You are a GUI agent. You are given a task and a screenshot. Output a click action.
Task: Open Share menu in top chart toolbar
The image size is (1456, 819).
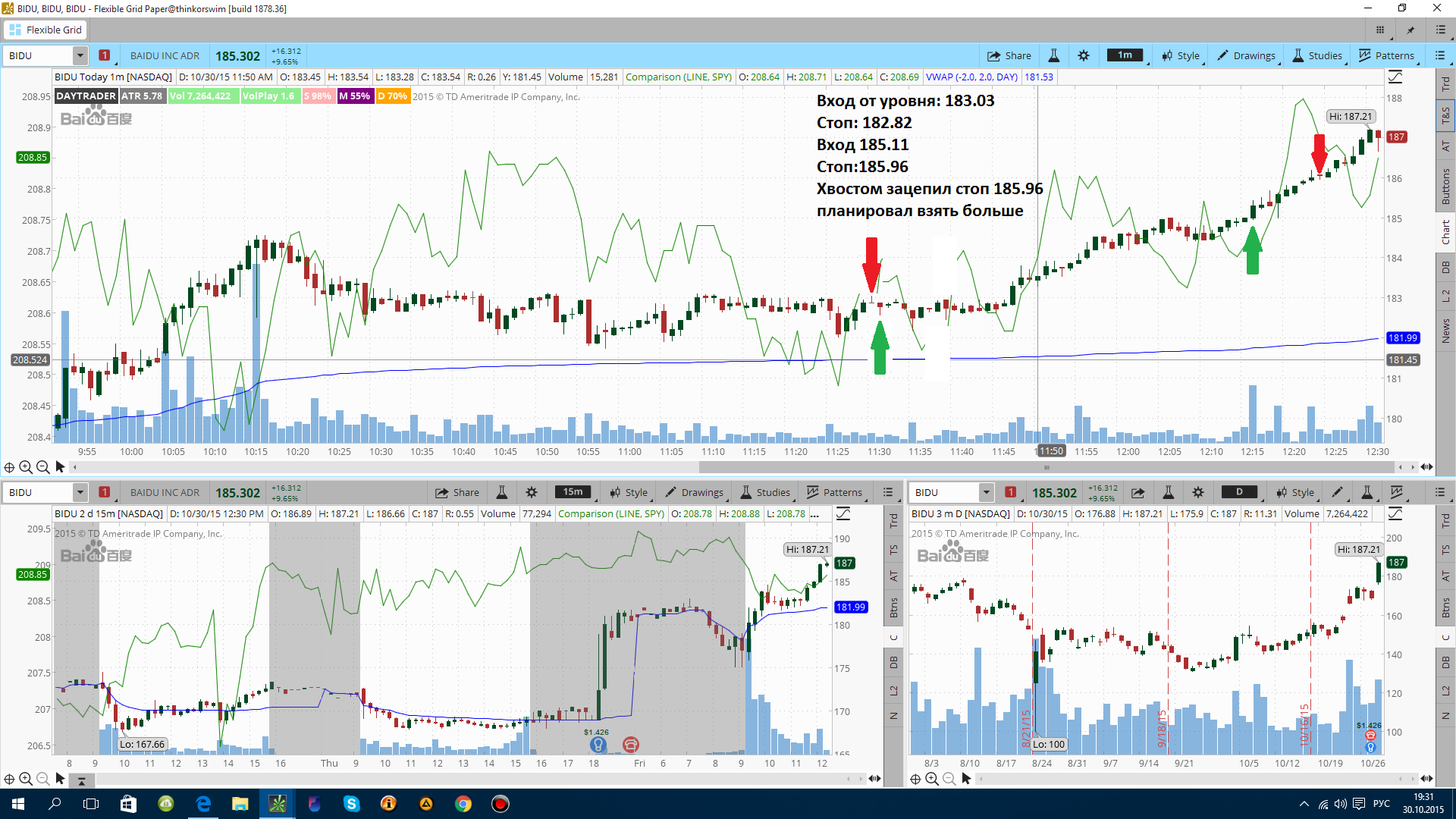pyautogui.click(x=1009, y=55)
